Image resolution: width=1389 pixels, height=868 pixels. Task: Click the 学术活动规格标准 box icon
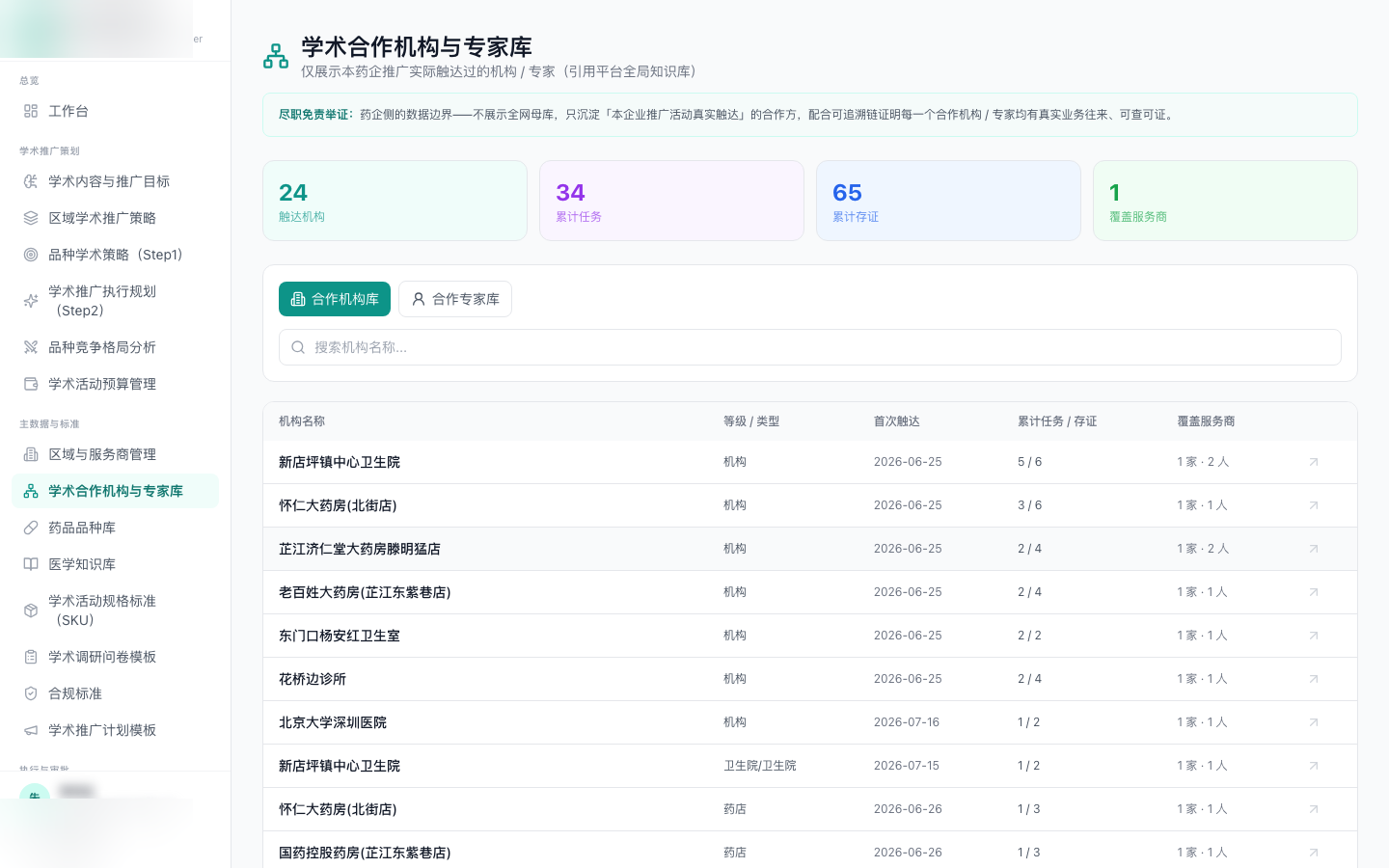point(31,610)
